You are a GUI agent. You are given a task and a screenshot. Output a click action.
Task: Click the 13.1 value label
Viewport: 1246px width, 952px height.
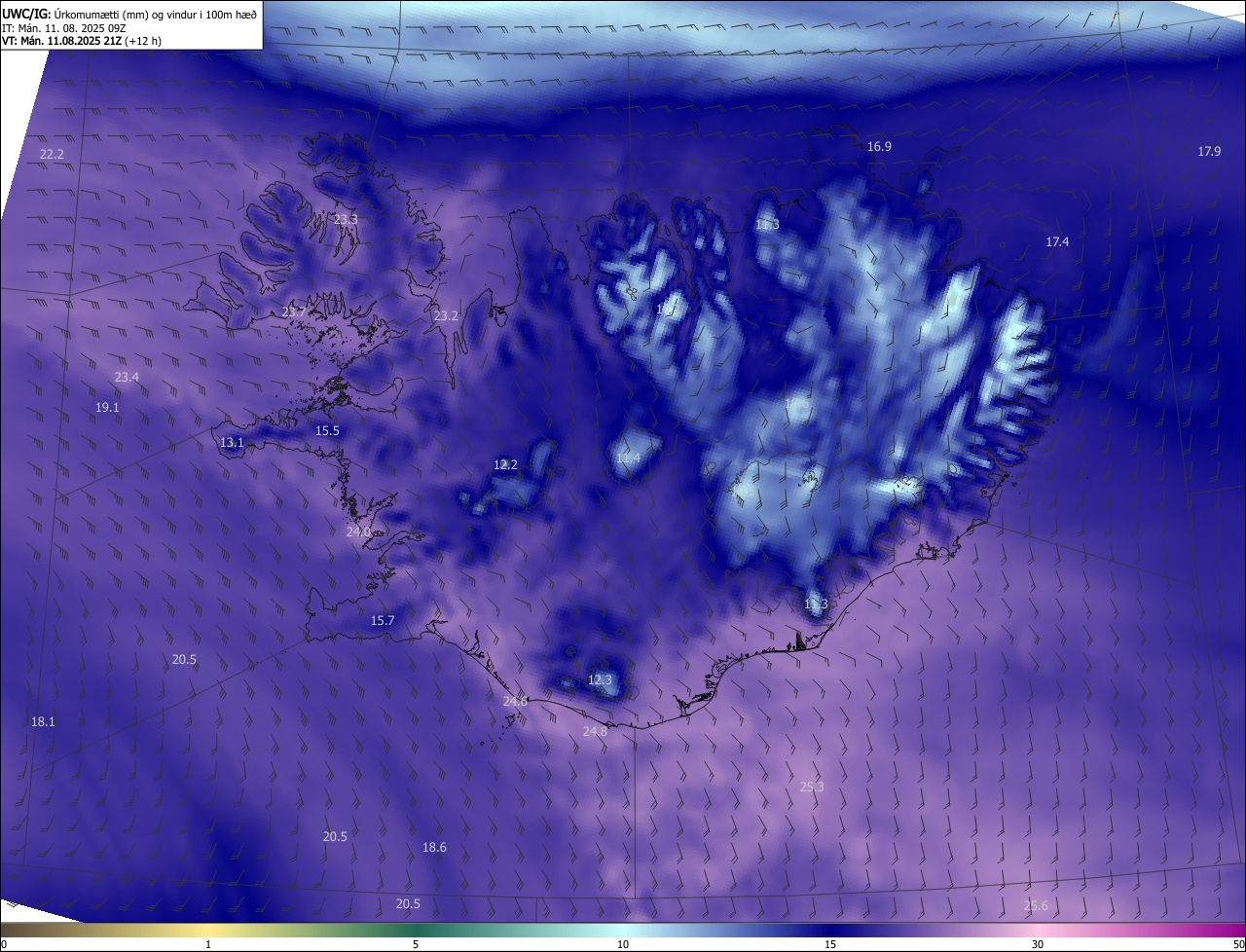click(232, 443)
